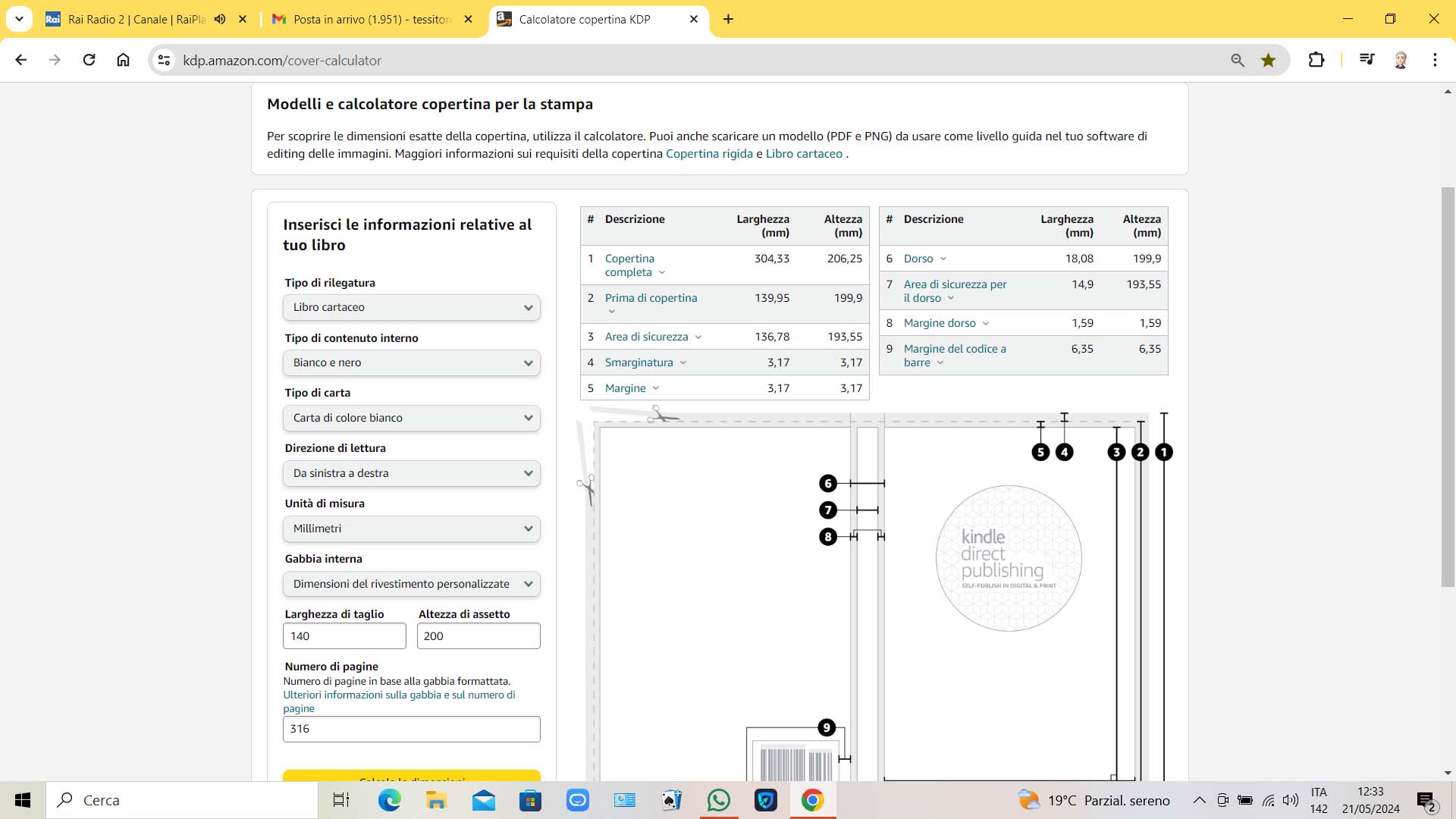The width and height of the screenshot is (1456, 819).
Task: Mute the Rai Radio 2 tab audio
Action: point(220,19)
